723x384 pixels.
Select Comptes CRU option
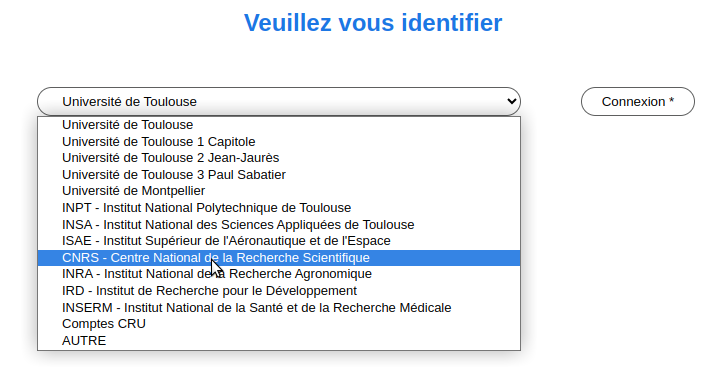279,324
